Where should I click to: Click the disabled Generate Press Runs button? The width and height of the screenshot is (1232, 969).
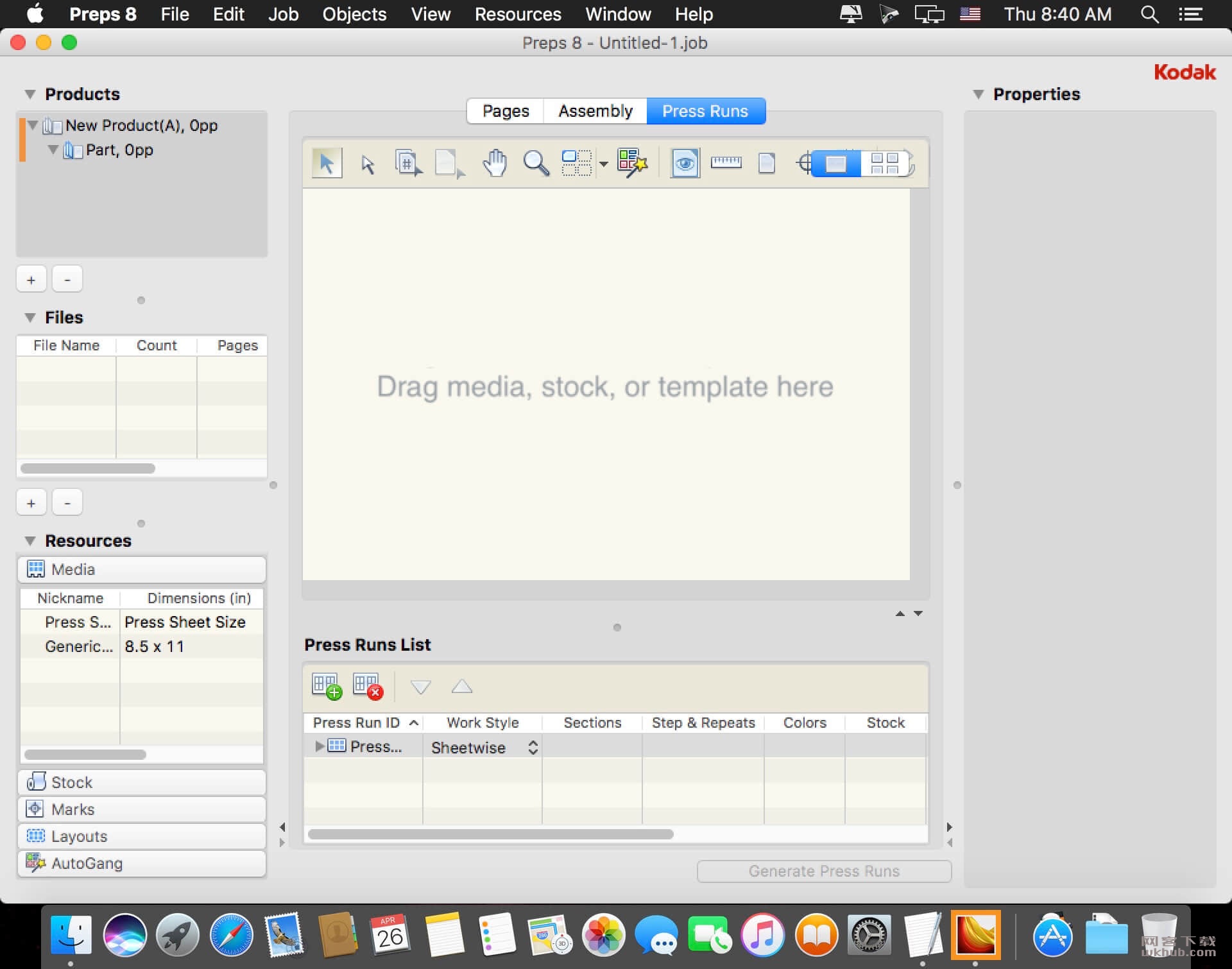click(x=824, y=871)
